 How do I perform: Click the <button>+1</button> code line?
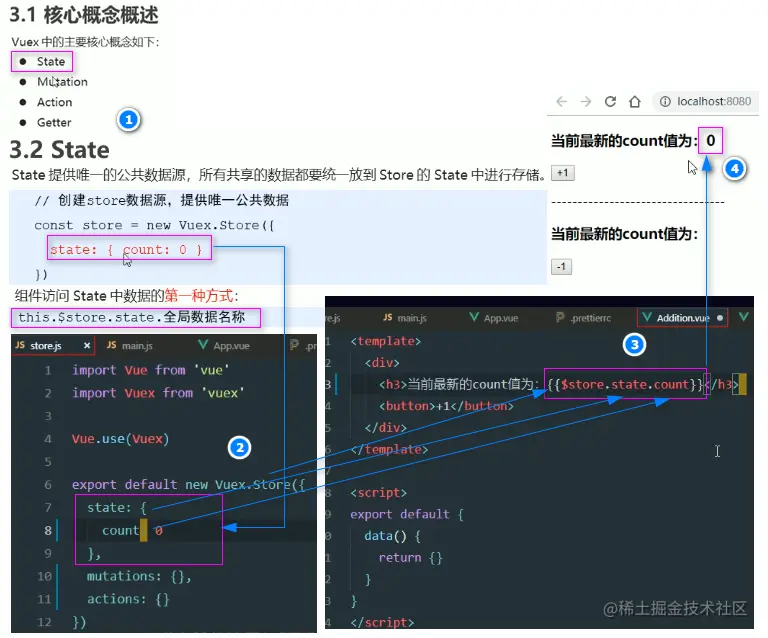click(446, 406)
